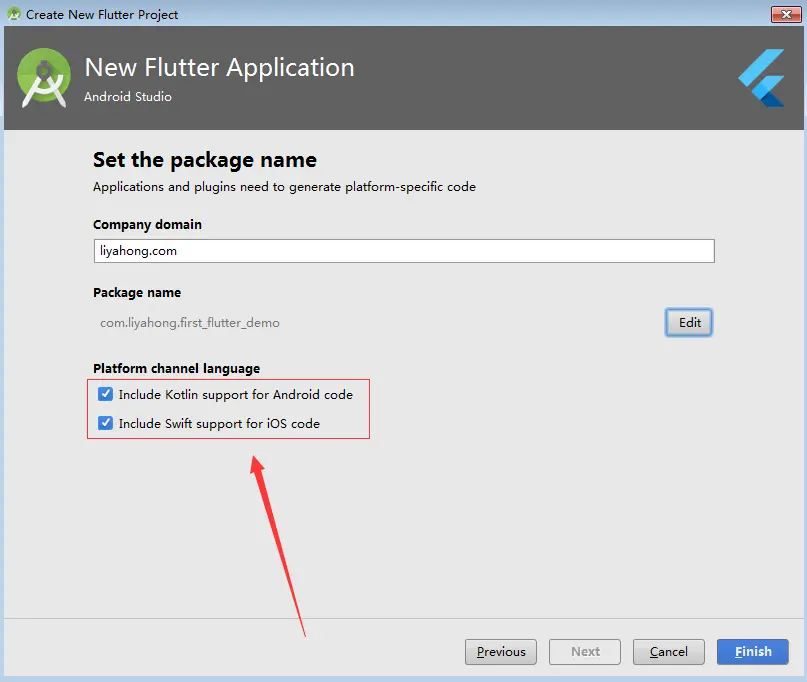The height and width of the screenshot is (682, 807).
Task: Click the 'Platform channel language' label
Action: pyautogui.click(x=177, y=369)
